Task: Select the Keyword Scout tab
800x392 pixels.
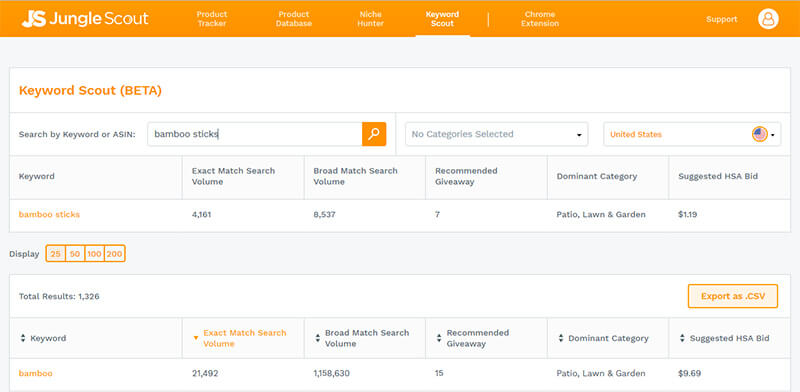Action: (x=442, y=19)
